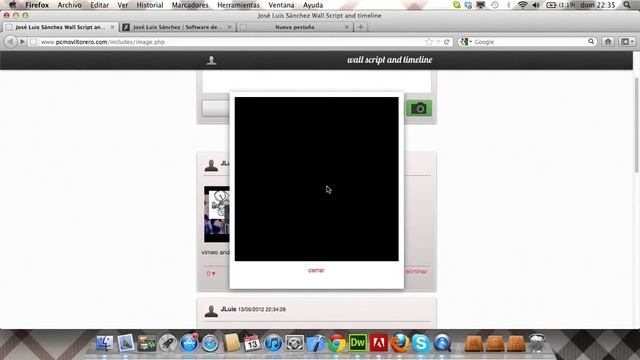Click 'wall script and timeline' header title

pos(389,60)
